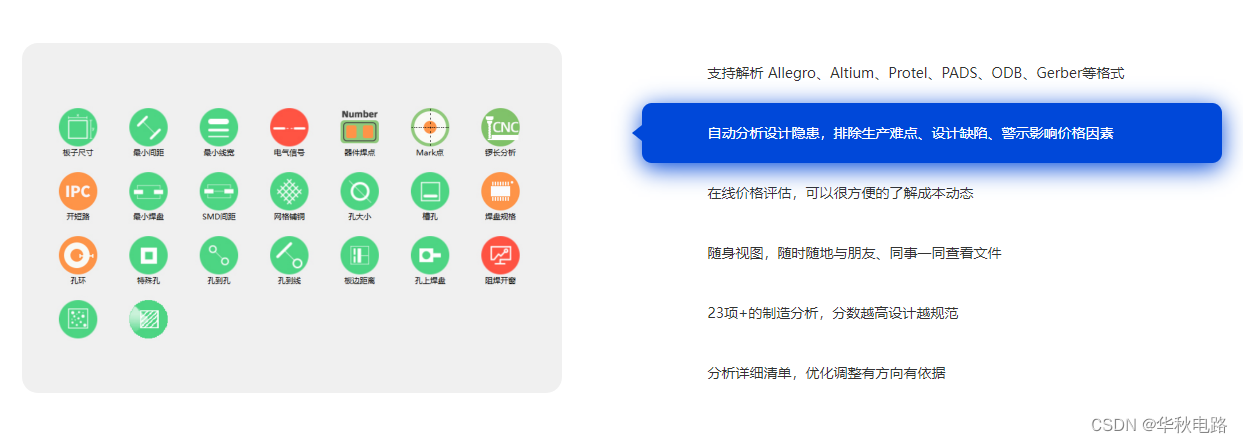
Task: Open the 孔到线 hole-to-trace icon
Action: [289, 256]
